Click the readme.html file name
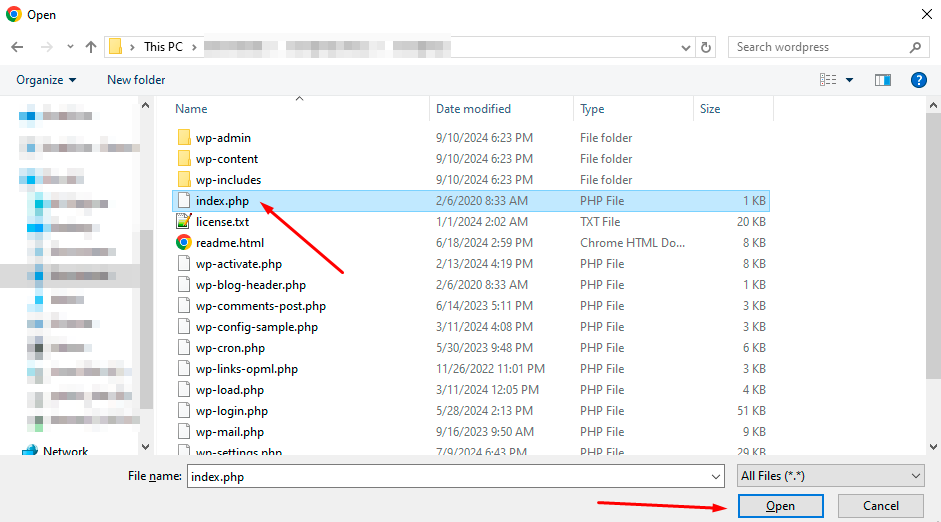The height and width of the screenshot is (522, 941). [230, 243]
